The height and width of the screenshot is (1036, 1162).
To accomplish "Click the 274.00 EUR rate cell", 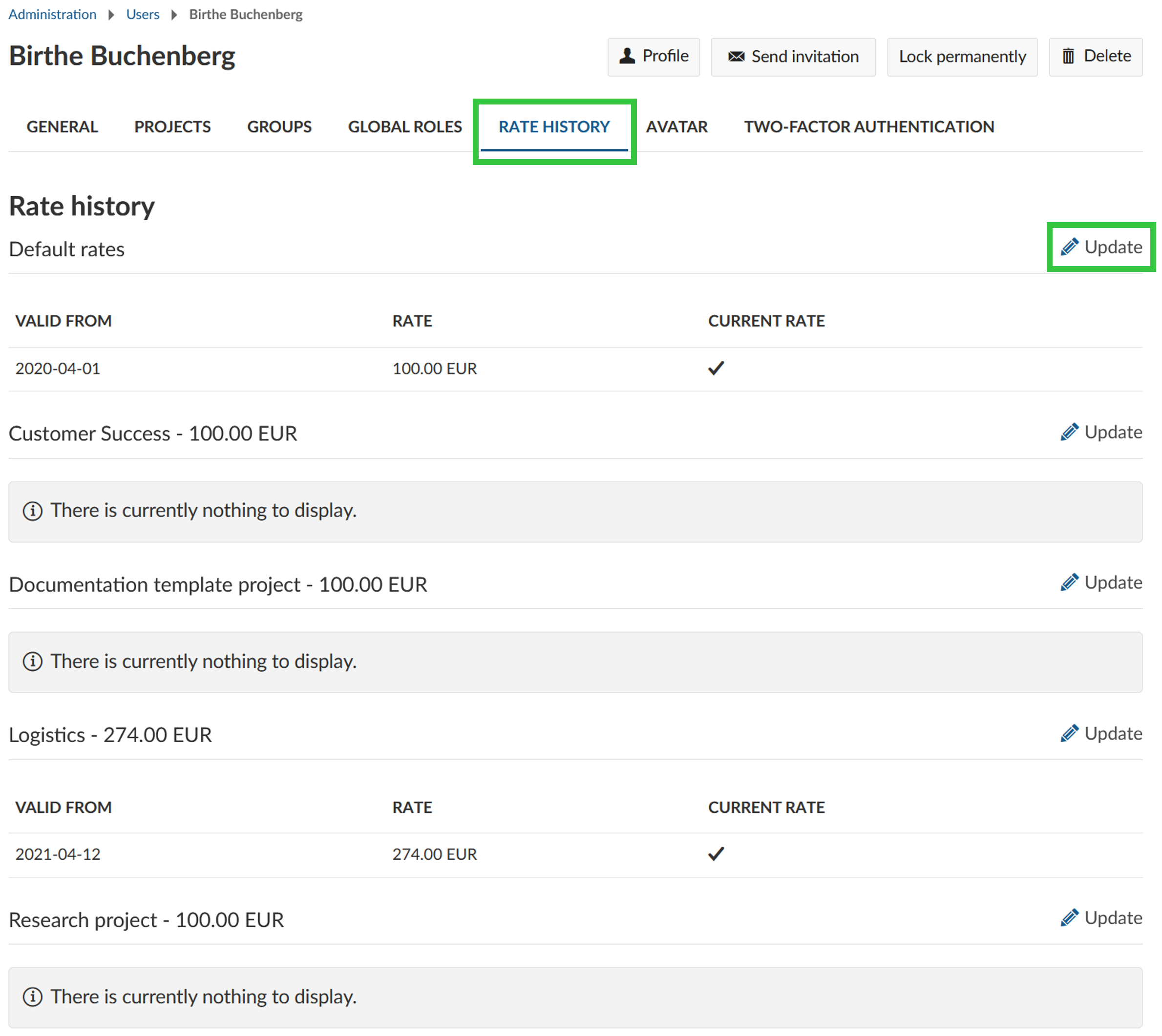I will 435,854.
